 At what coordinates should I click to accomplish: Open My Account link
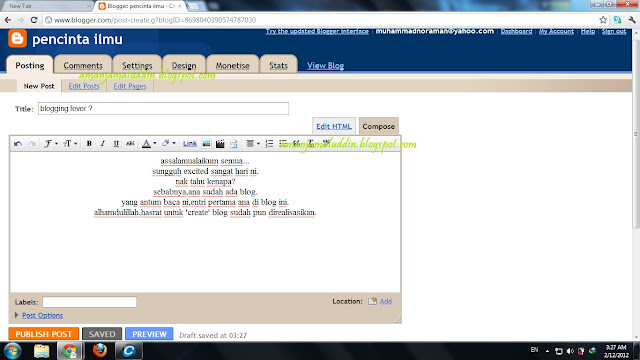coord(556,31)
